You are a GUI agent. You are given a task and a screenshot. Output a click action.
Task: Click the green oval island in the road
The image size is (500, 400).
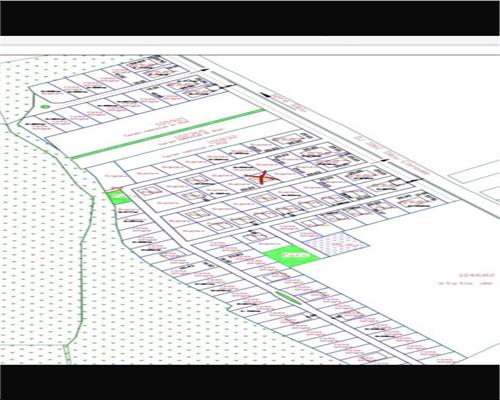[x=288, y=298]
